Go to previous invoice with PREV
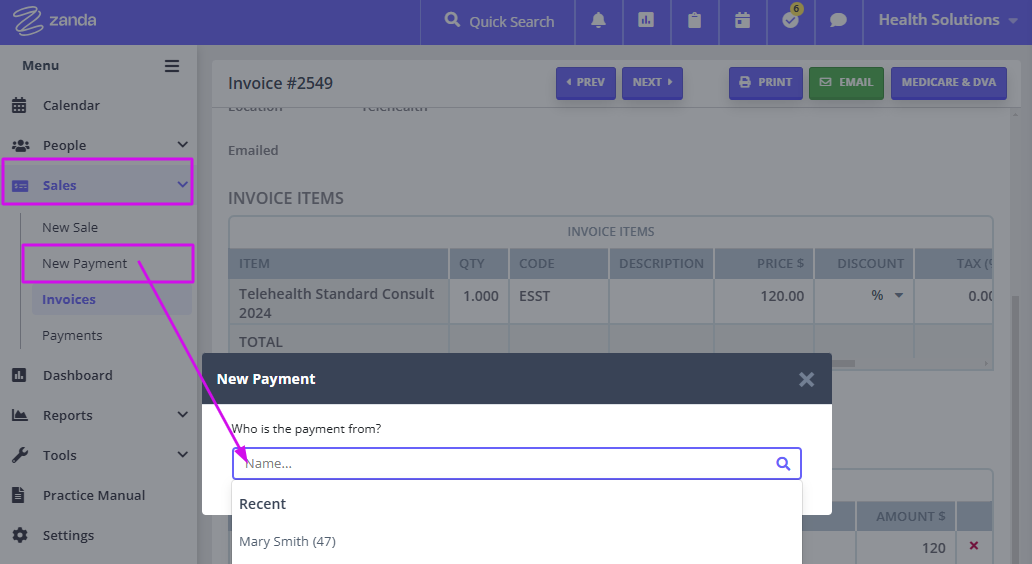Image resolution: width=1032 pixels, height=564 pixels. pyautogui.click(x=586, y=83)
